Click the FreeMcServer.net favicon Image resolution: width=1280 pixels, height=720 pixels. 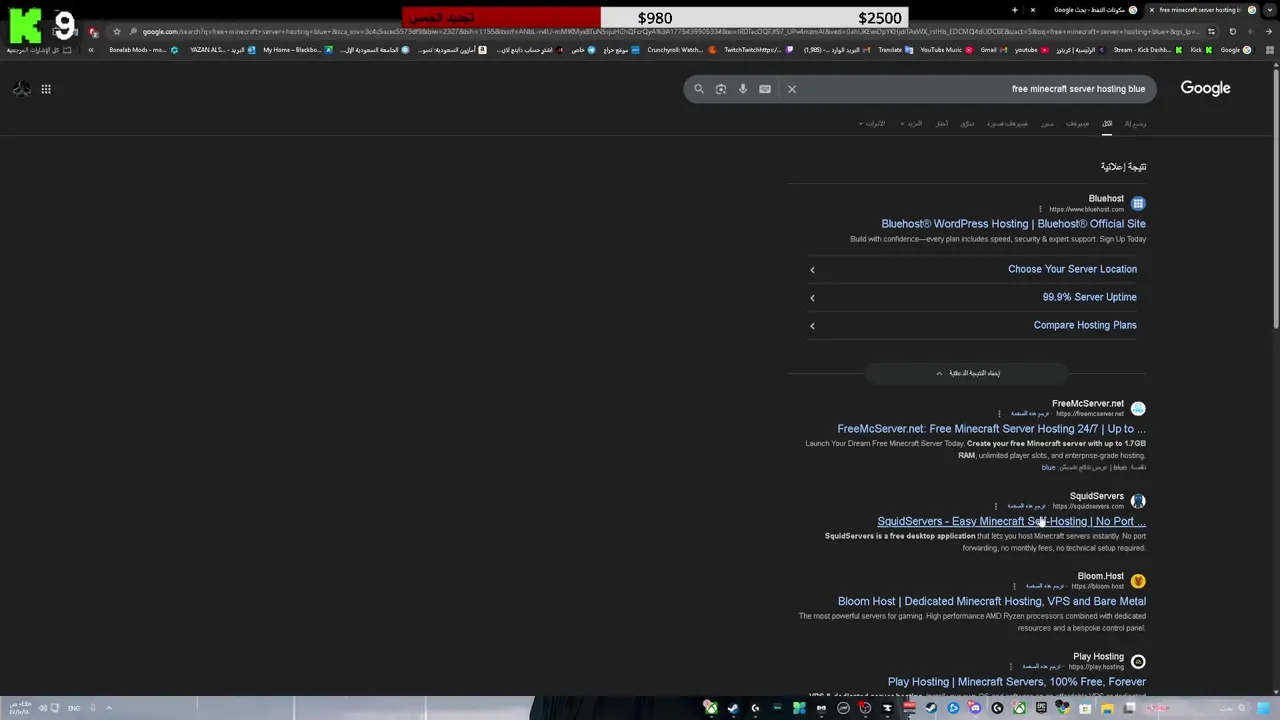[x=1138, y=408]
